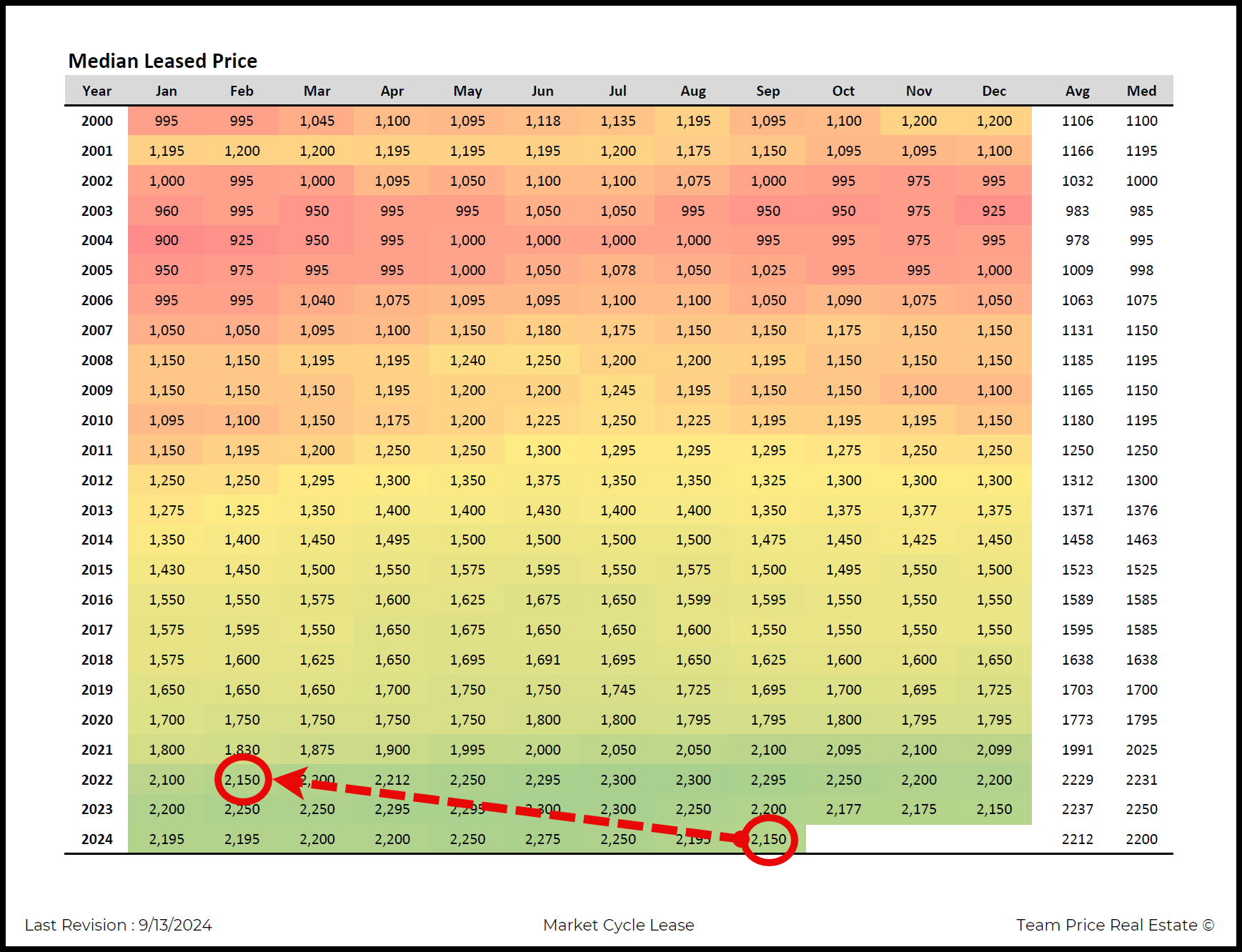Screen dimensions: 1242x952
Task: Select the 2004 row year label
Action: coord(96,240)
